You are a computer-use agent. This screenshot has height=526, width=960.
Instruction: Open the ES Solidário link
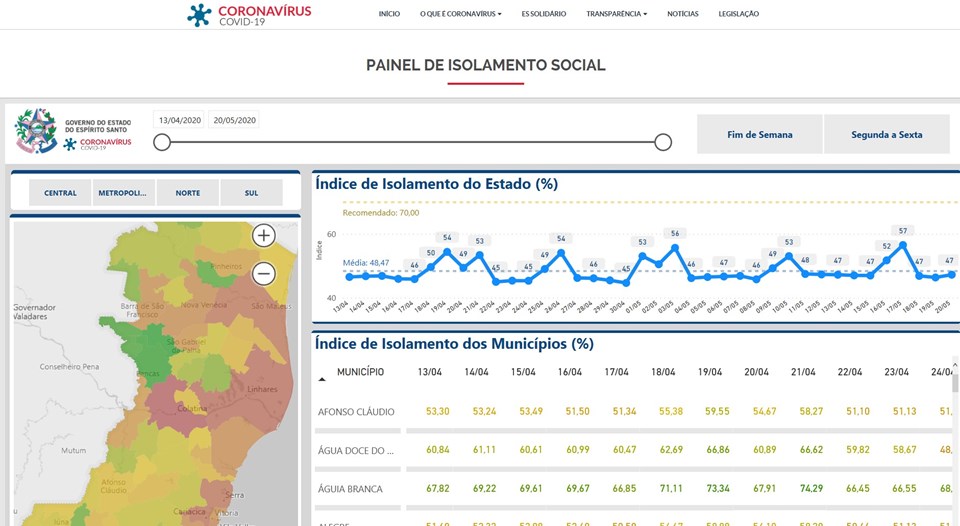pos(543,14)
